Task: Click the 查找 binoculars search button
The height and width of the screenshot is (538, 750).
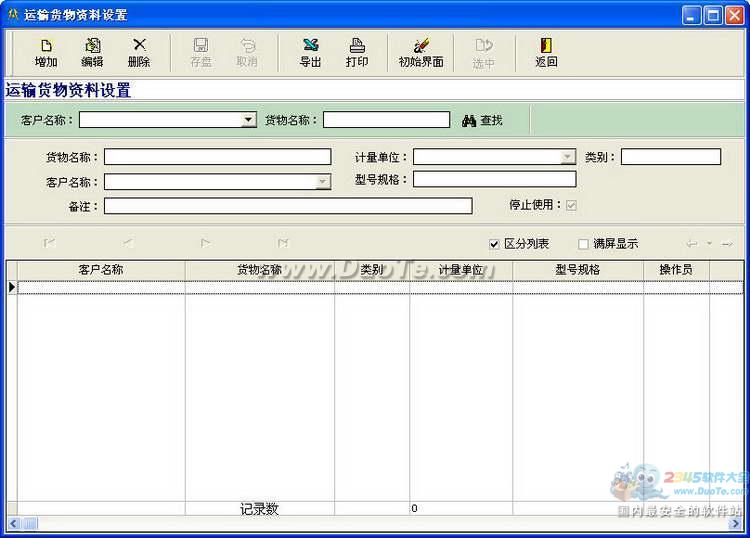Action: pos(482,120)
